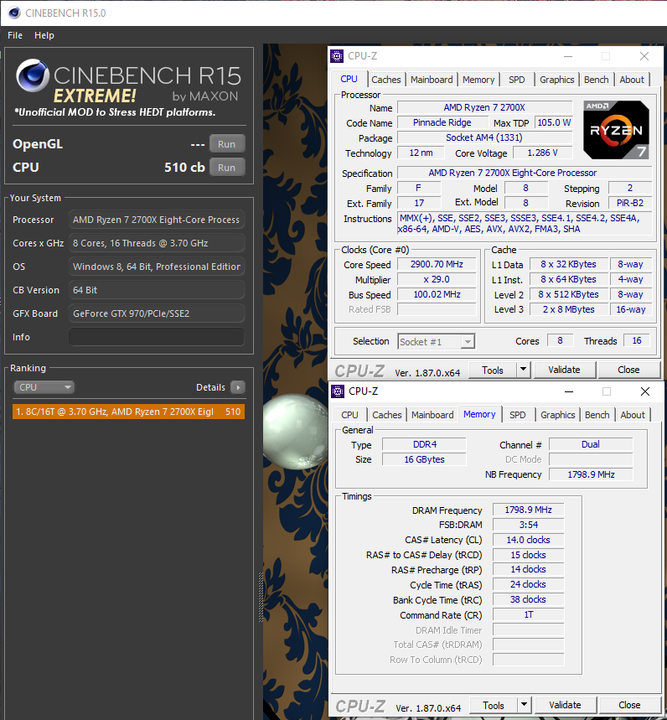Click the CAS# Latency value 14.0 clocks
This screenshot has height=720, width=667.
point(528,540)
